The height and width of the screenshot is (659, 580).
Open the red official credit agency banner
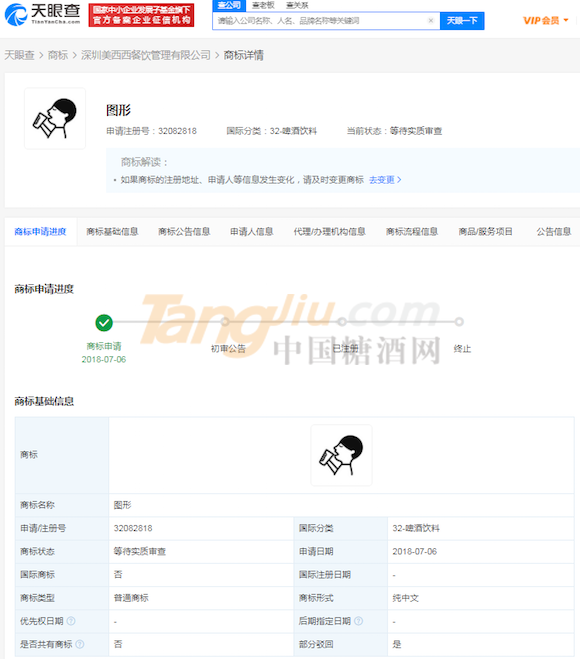click(141, 15)
